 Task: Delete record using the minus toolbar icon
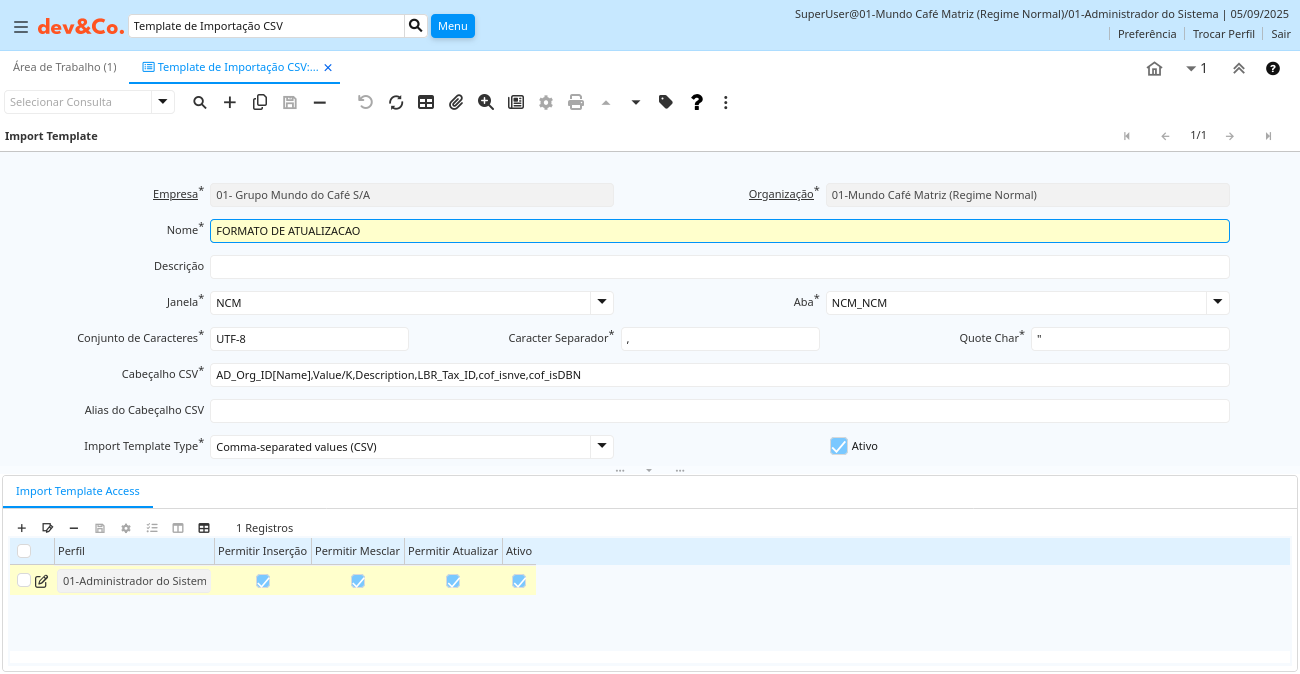320,102
